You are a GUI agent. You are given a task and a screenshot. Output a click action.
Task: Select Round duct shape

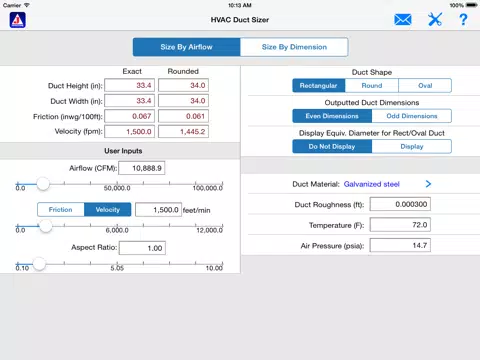[372, 86]
